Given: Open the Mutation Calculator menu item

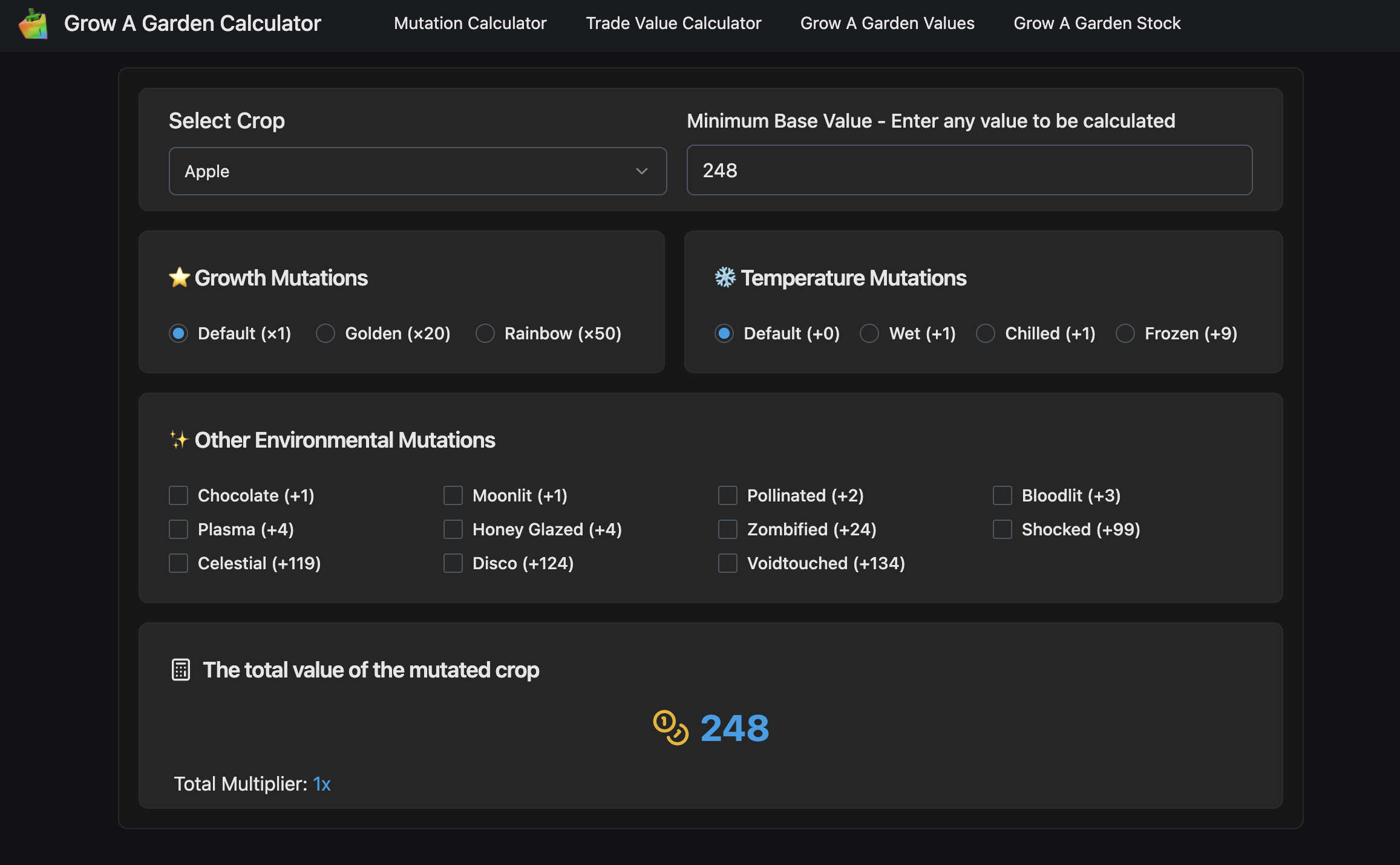Looking at the screenshot, I should pyautogui.click(x=470, y=23).
